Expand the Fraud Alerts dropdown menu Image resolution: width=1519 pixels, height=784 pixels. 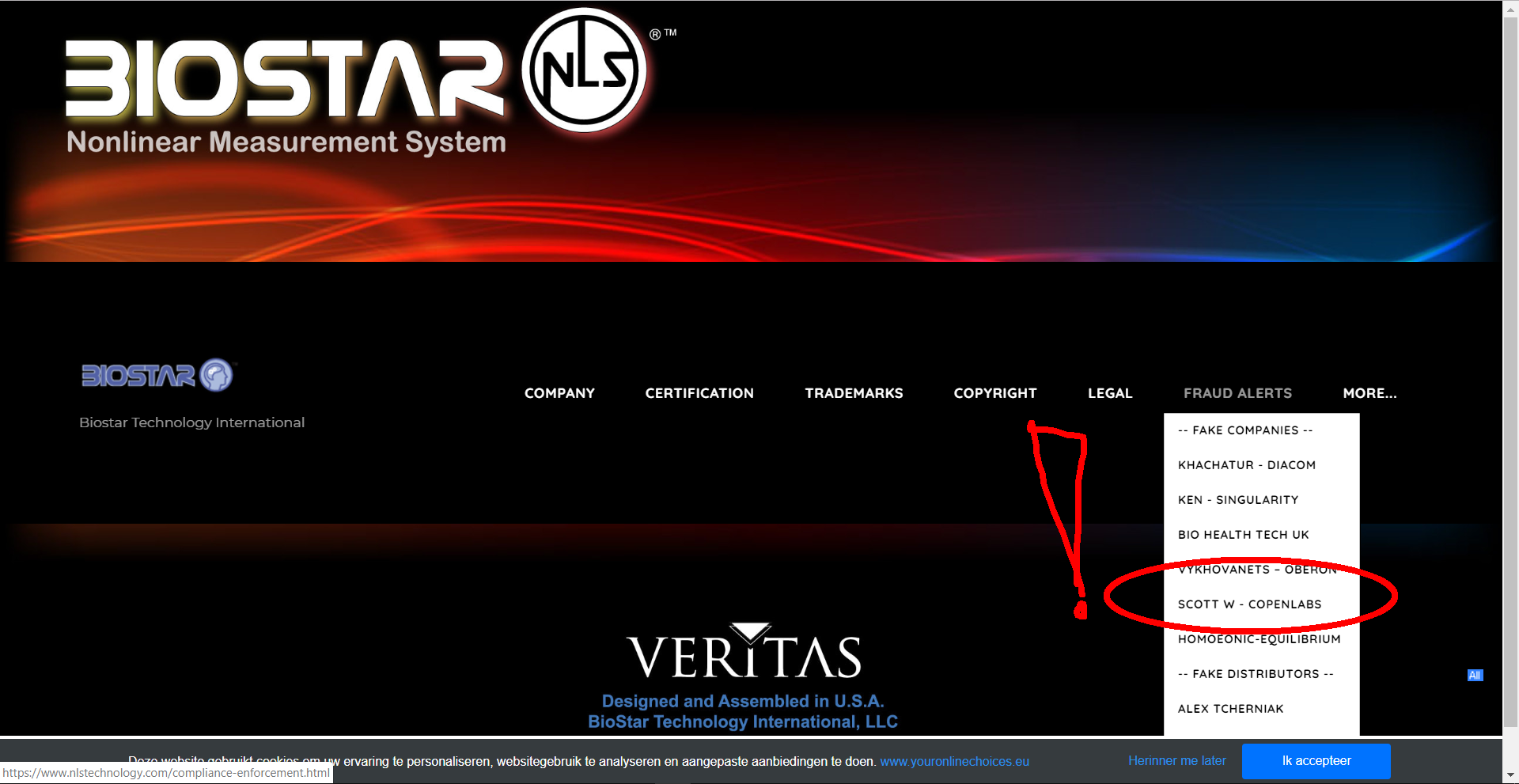(x=1237, y=393)
